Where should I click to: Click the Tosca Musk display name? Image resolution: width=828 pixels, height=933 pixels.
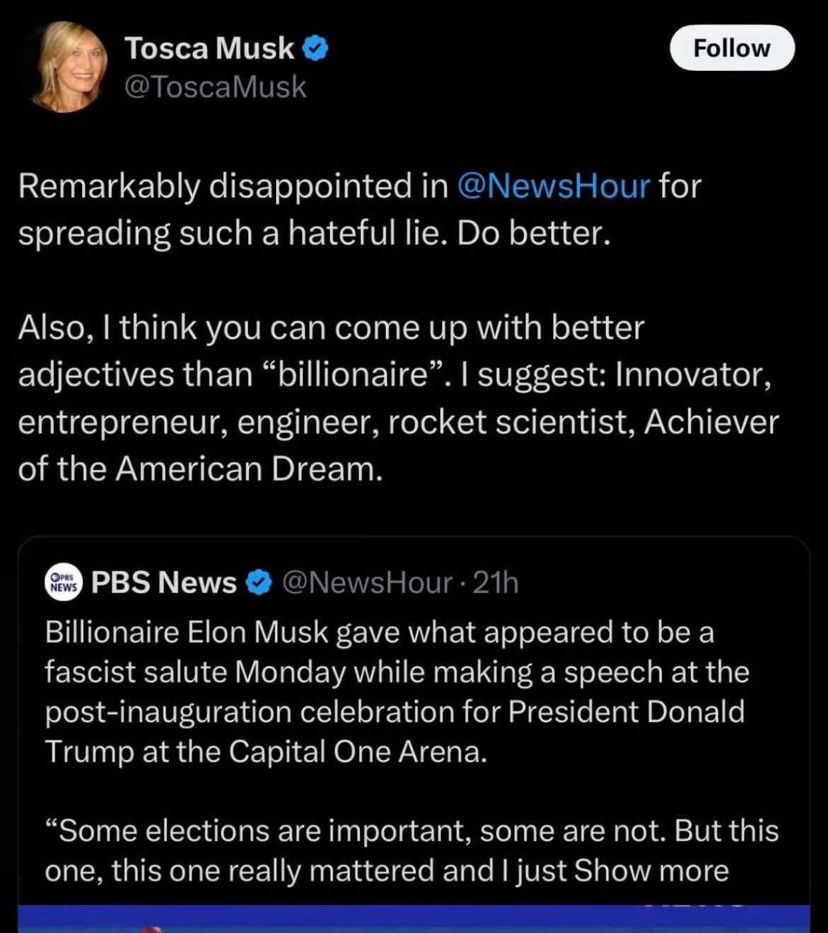tap(208, 48)
